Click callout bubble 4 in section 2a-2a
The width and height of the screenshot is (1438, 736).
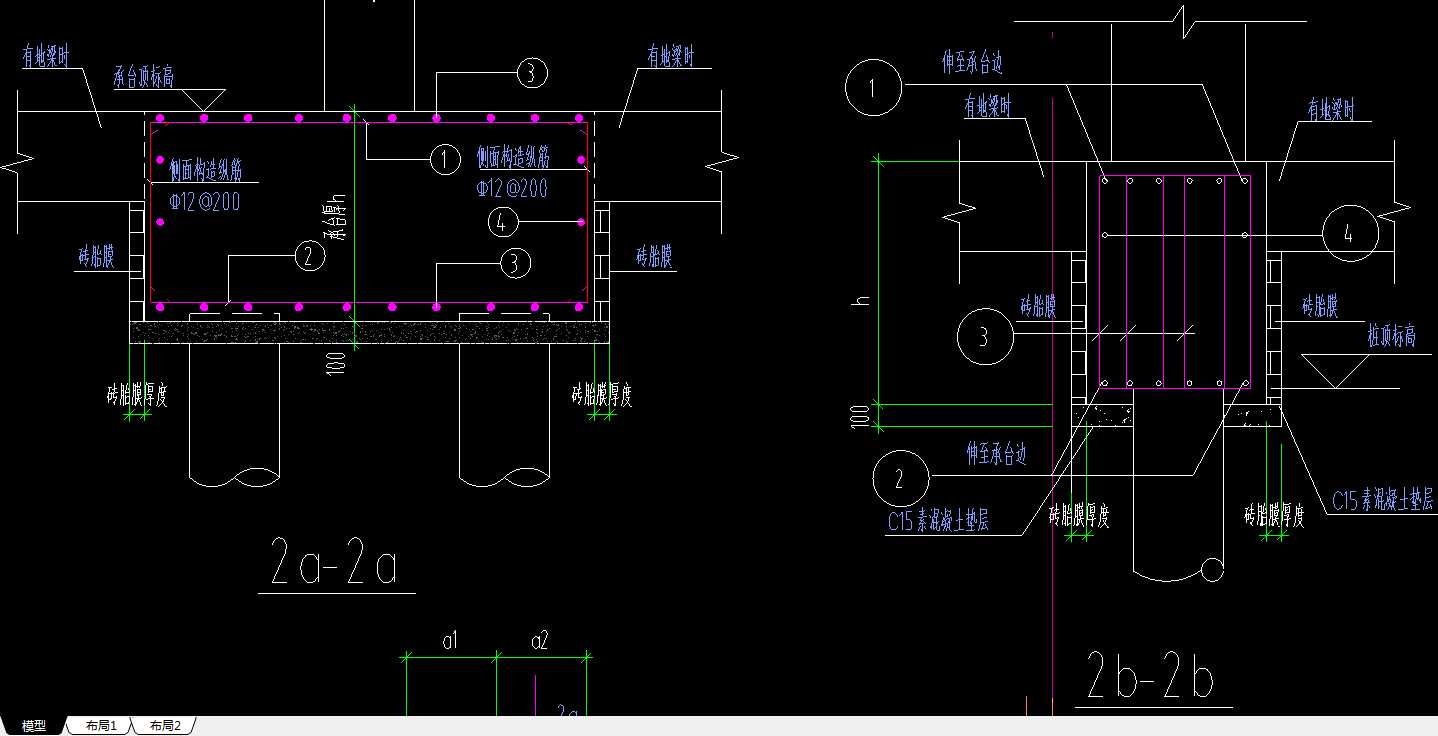click(503, 220)
